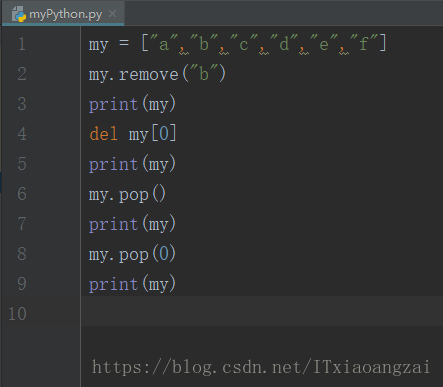Click the "d" string literal on line 1
Image resolution: width=443 pixels, height=387 pixels.
[284, 43]
